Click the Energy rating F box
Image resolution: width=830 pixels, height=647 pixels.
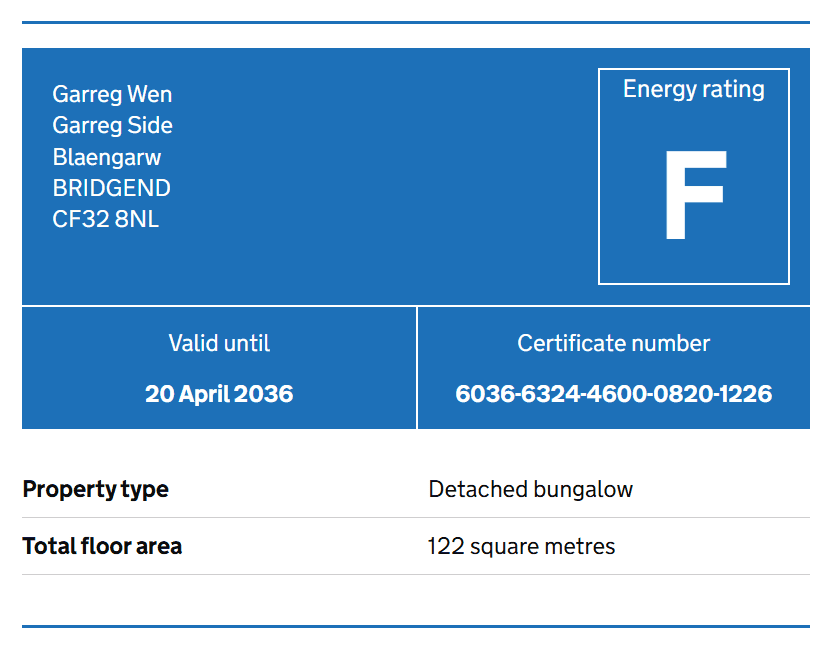click(x=693, y=176)
